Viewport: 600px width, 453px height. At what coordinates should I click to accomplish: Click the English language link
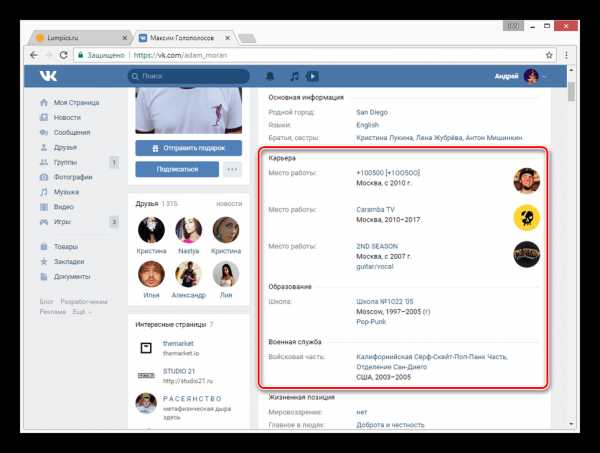tap(367, 125)
